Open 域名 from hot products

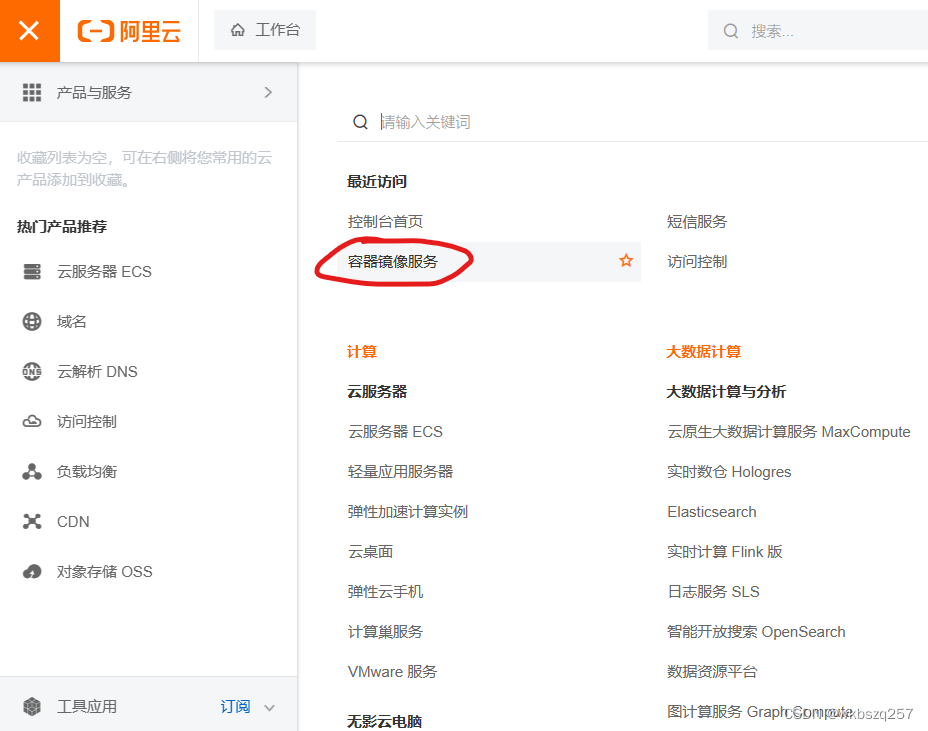(x=72, y=321)
